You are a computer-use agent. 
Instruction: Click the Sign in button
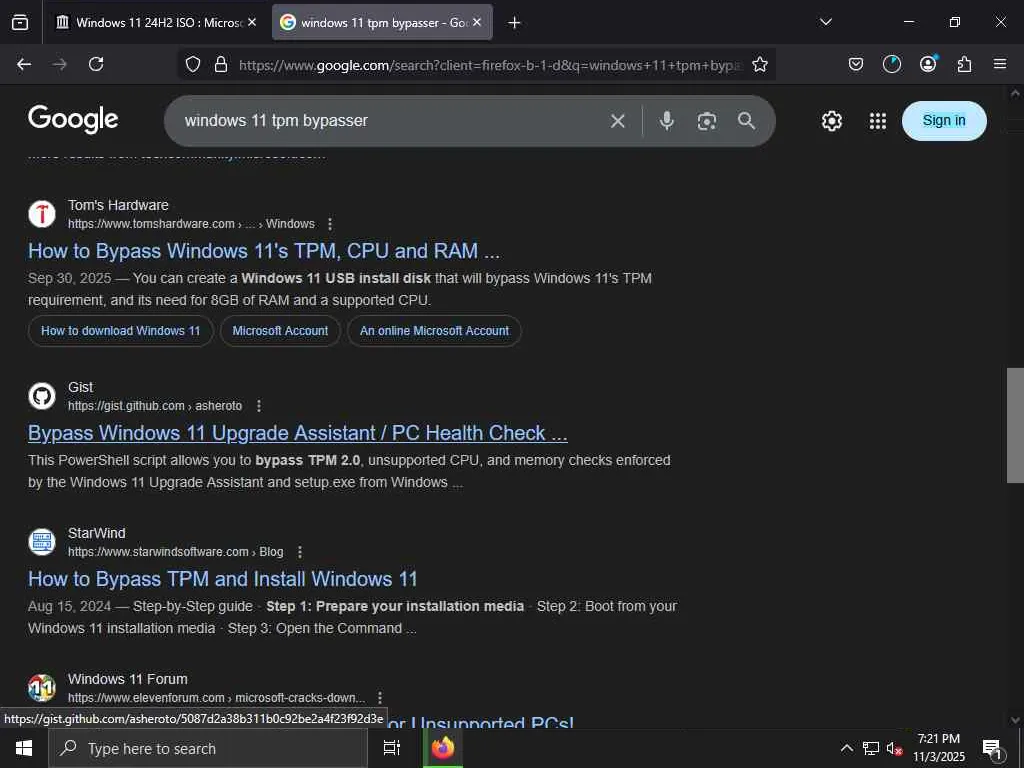[944, 120]
